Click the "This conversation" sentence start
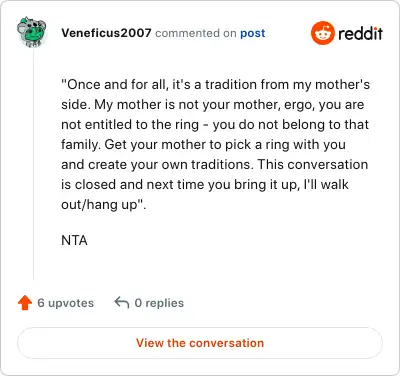Image resolution: width=400 pixels, height=376 pixels. (313, 165)
